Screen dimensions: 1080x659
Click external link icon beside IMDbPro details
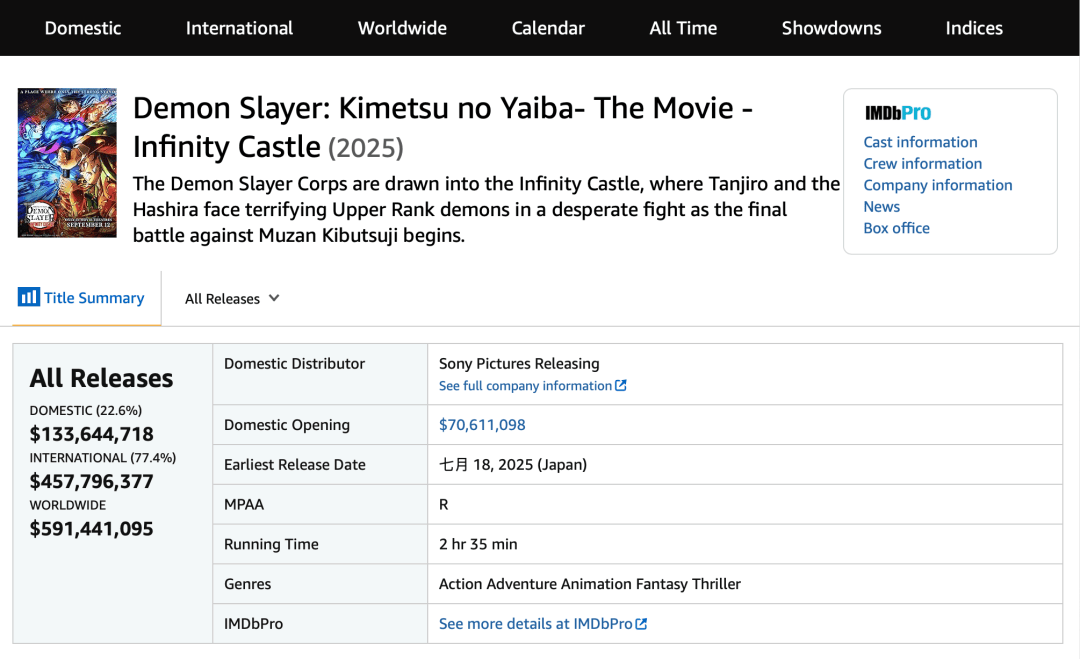coord(642,624)
